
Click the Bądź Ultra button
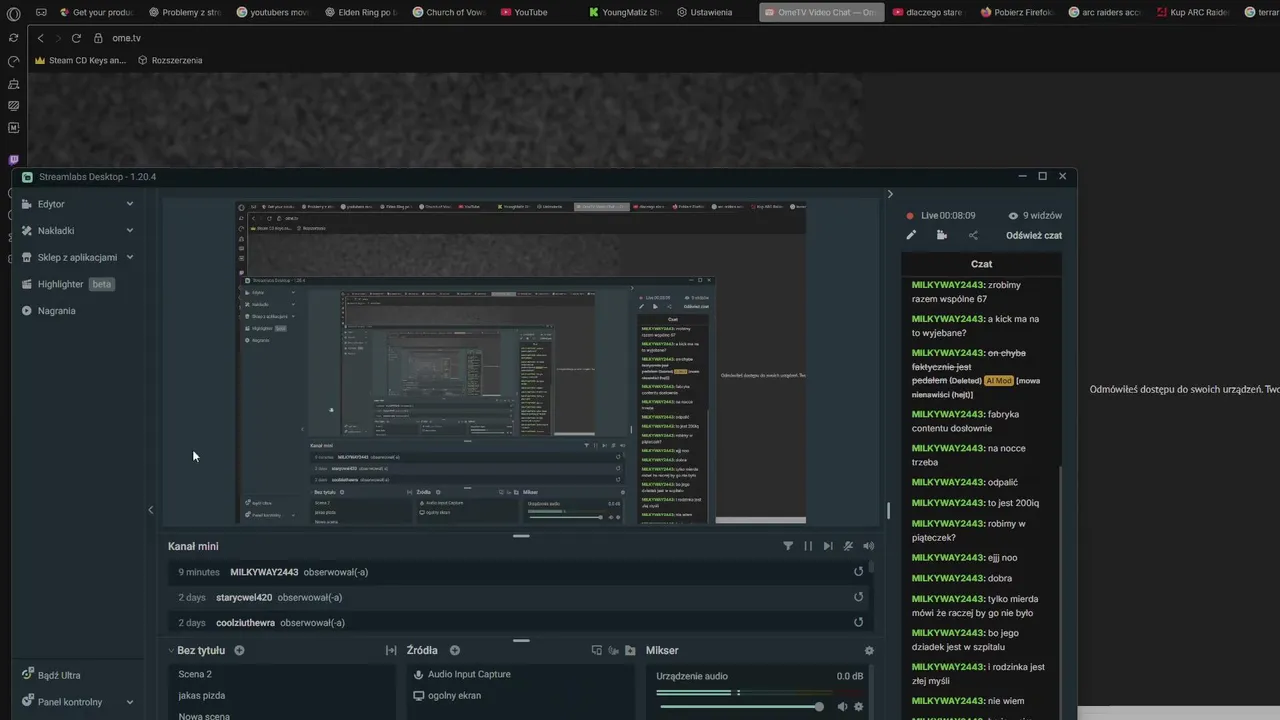52,675
